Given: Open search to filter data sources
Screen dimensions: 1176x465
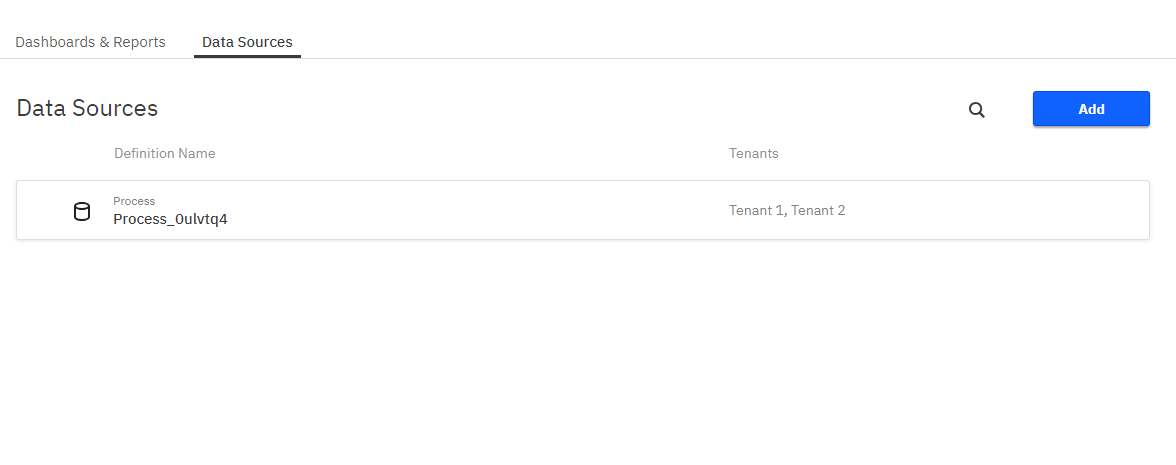Looking at the screenshot, I should pos(977,110).
